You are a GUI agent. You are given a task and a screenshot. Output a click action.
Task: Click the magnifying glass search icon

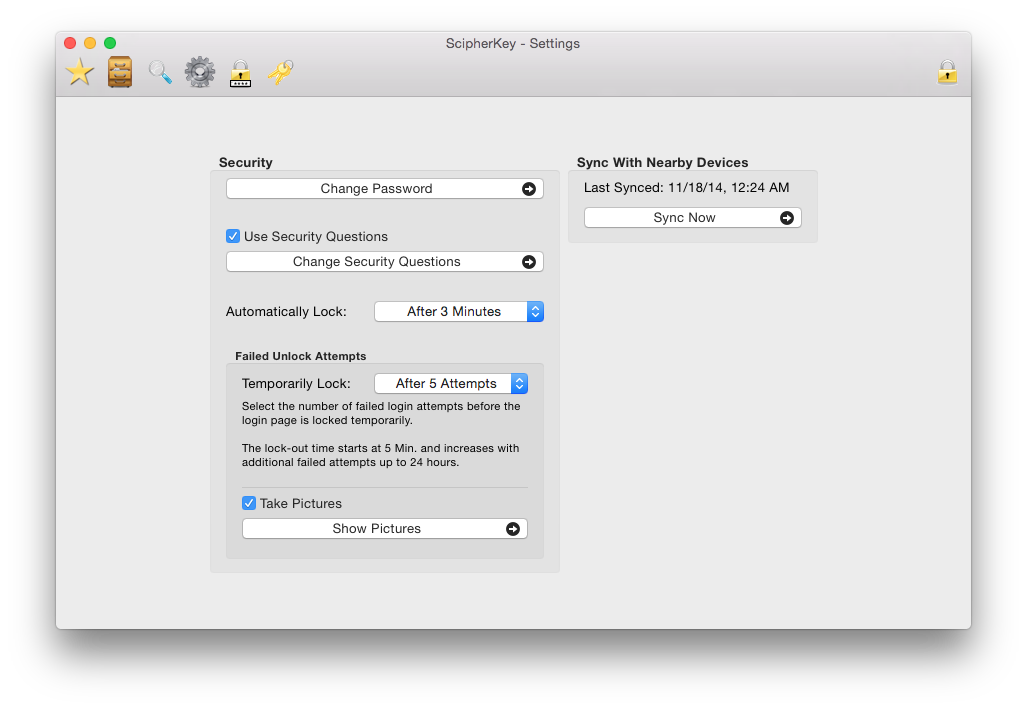point(160,72)
